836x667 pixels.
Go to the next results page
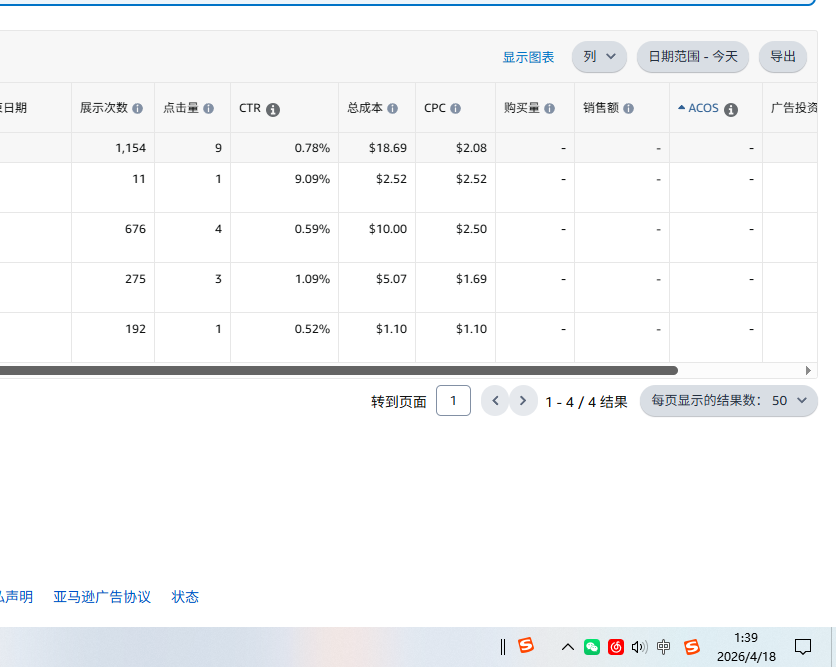tap(523, 401)
